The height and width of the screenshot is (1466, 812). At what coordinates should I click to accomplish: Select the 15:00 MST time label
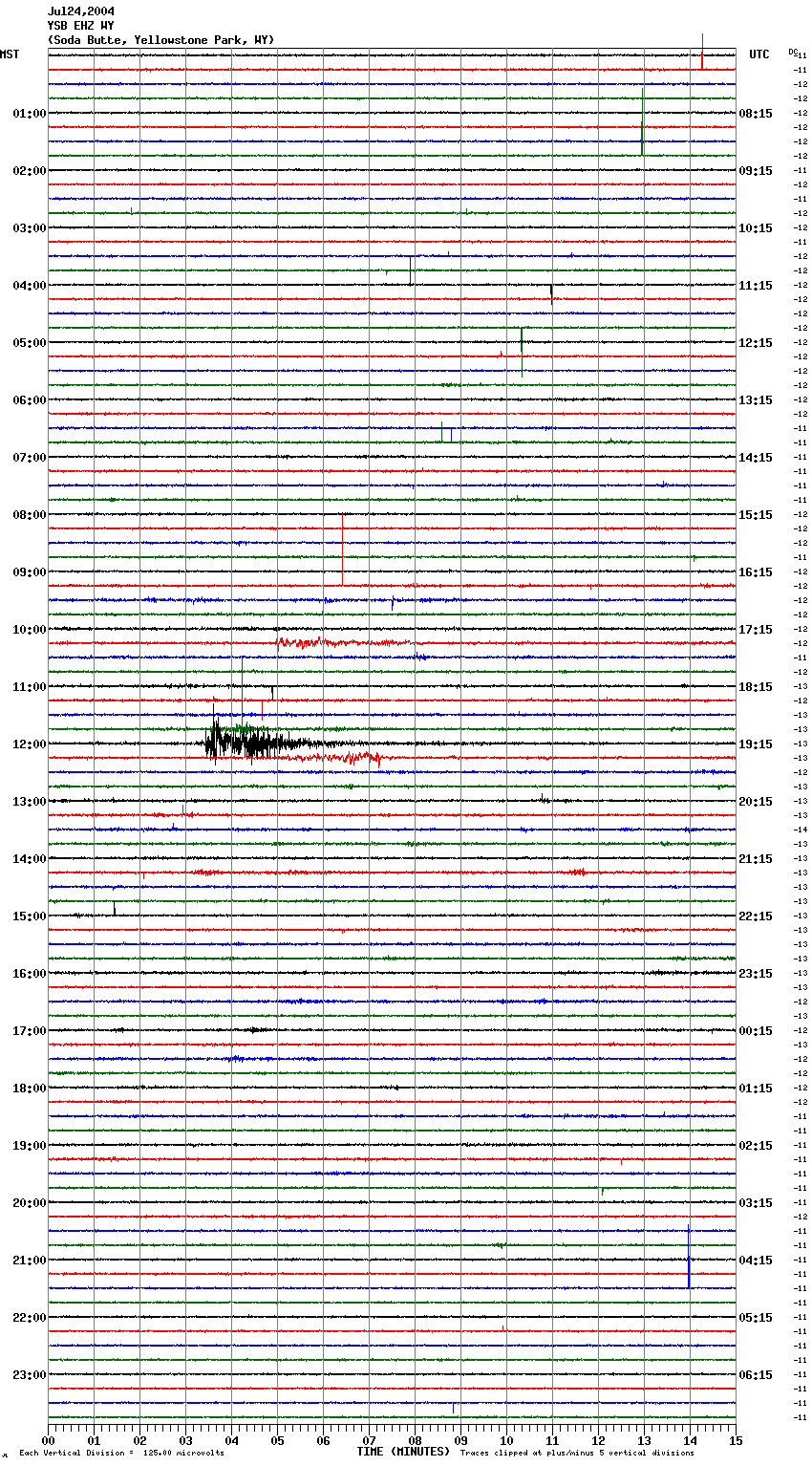[30, 916]
